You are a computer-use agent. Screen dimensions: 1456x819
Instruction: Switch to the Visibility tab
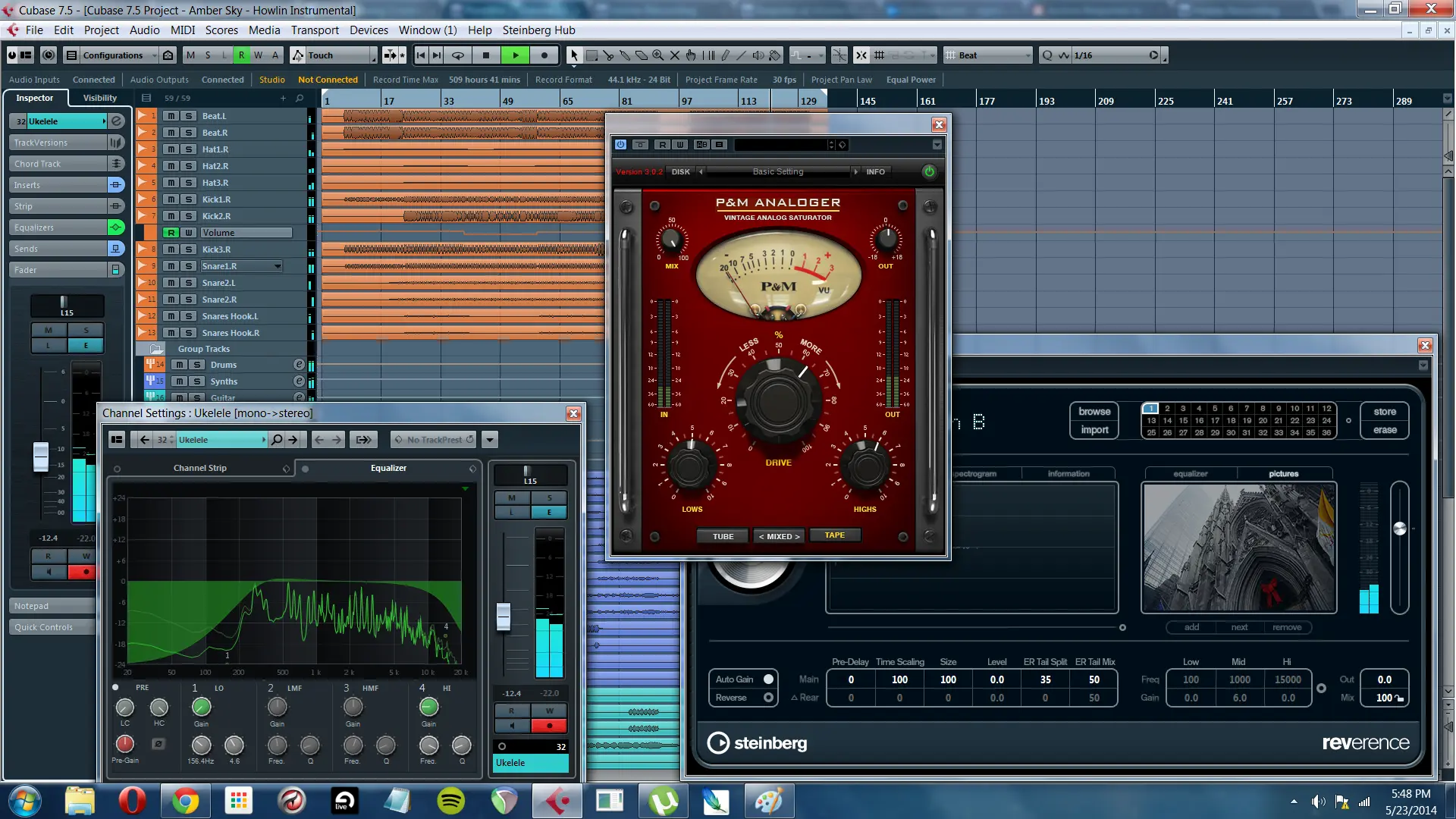tap(99, 98)
